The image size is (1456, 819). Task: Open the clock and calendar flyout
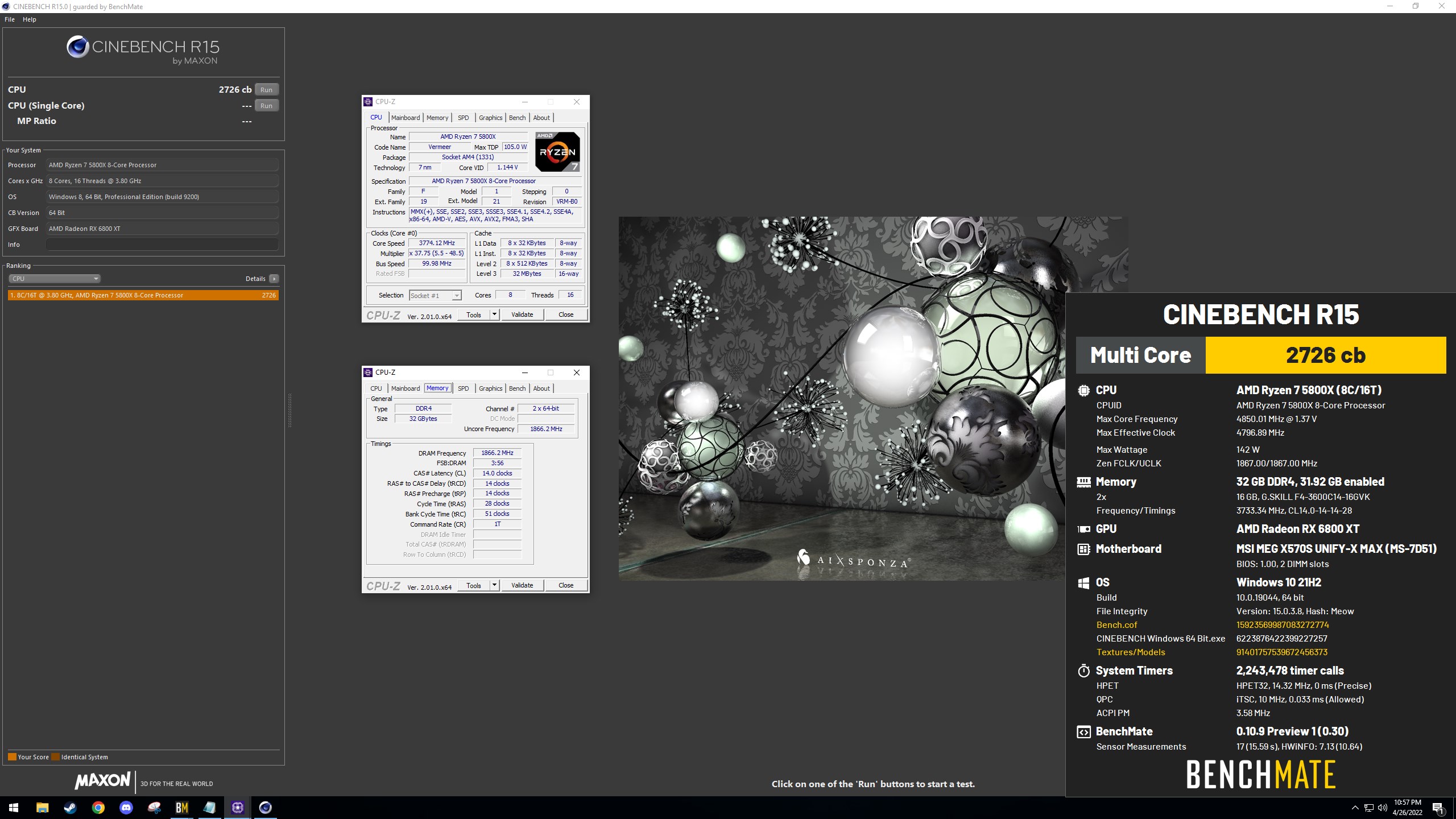click(x=1407, y=808)
